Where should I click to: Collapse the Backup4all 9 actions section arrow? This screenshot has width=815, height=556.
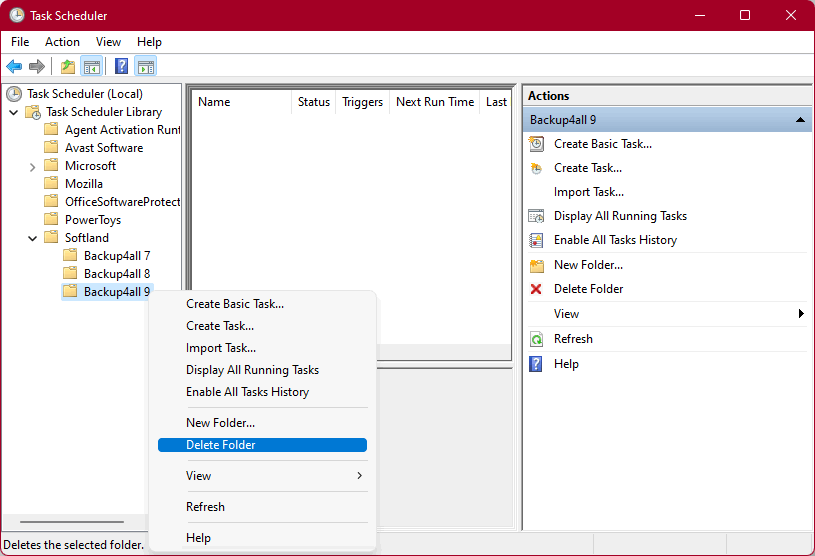coord(800,120)
